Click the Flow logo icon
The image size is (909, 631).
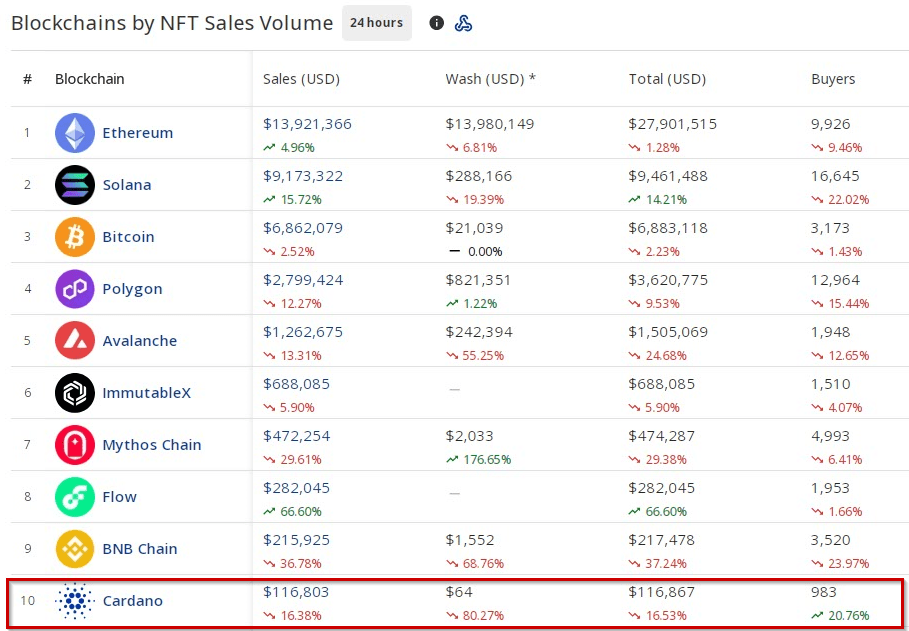point(75,497)
